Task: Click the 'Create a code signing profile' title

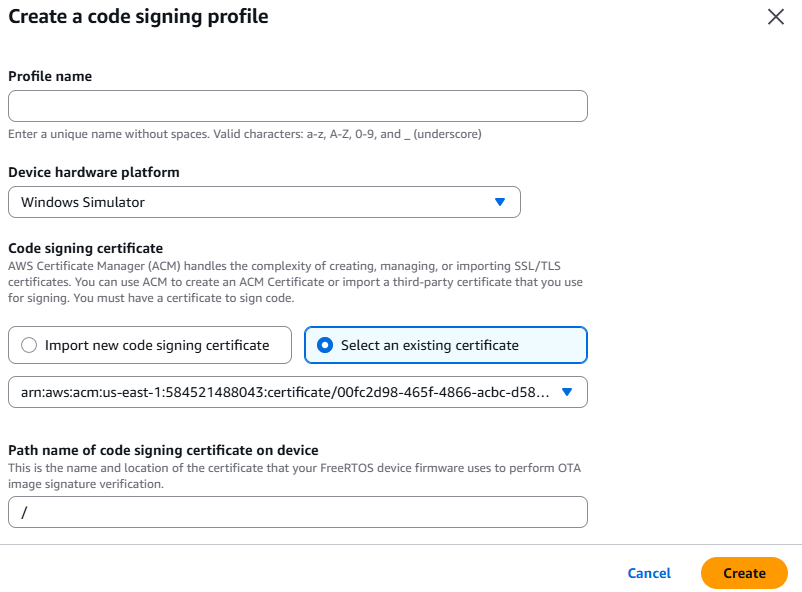Action: pyautogui.click(x=138, y=17)
